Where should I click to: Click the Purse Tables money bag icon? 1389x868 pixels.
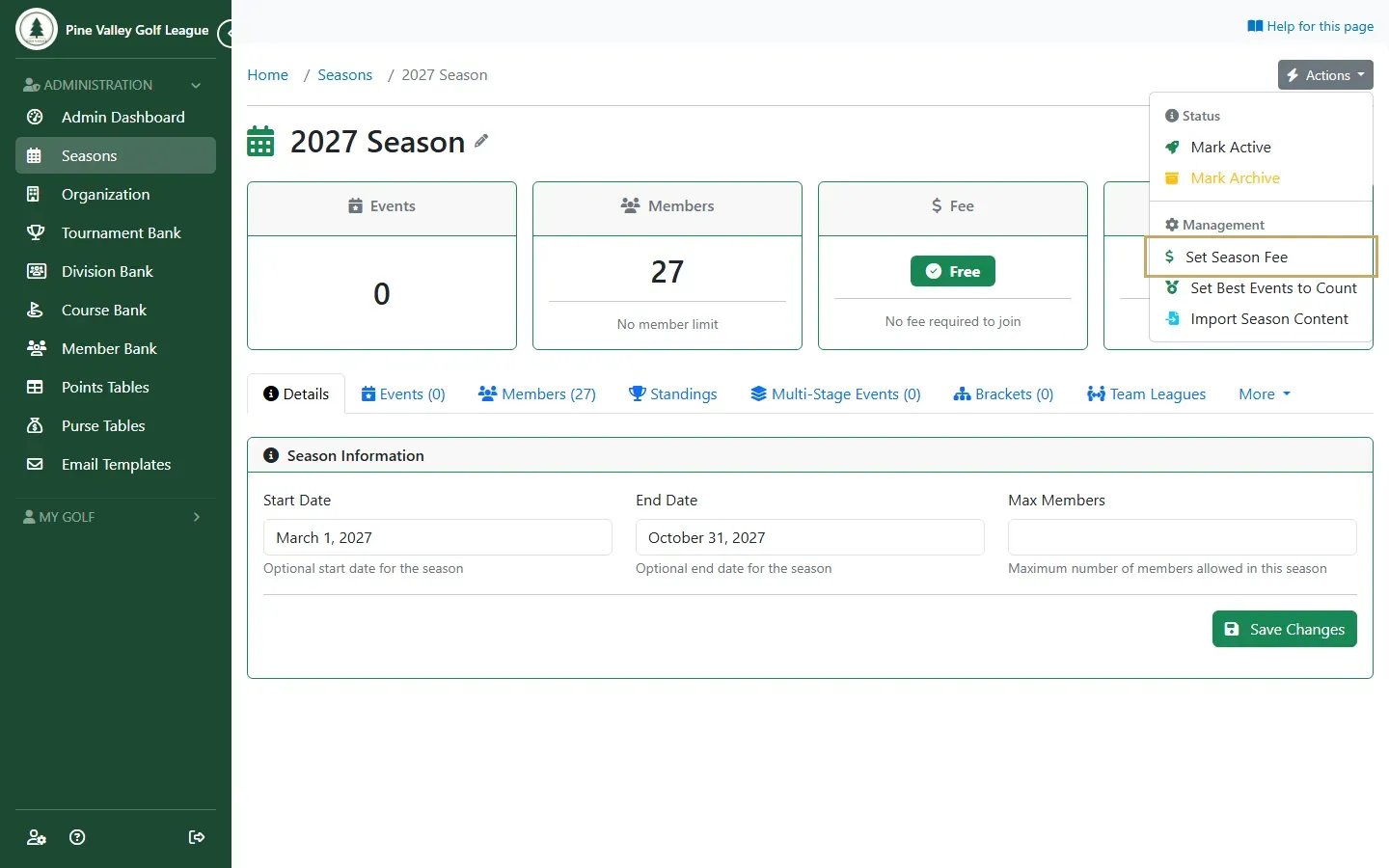coord(35,425)
